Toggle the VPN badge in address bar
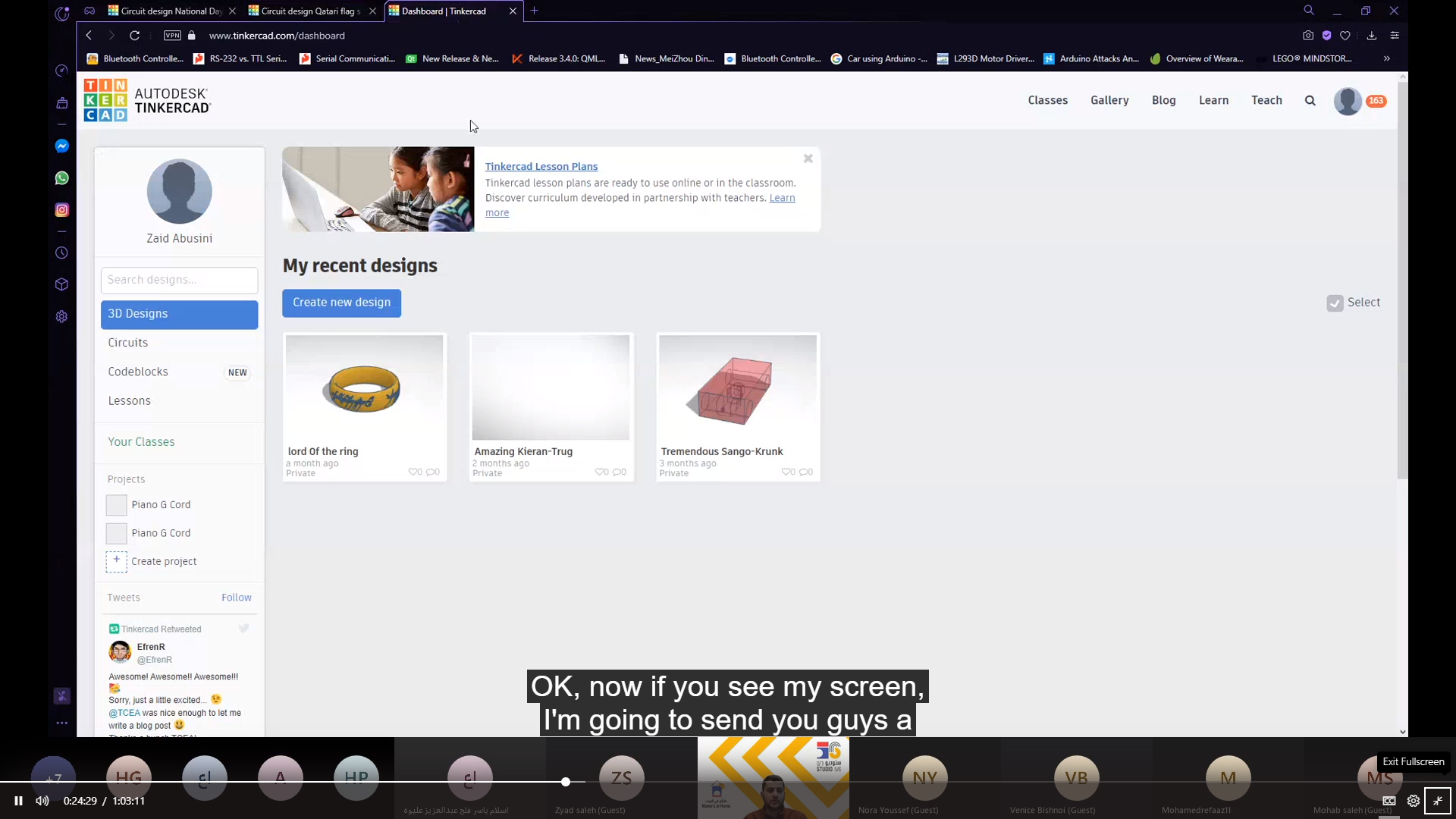Image resolution: width=1456 pixels, height=819 pixels. [173, 36]
